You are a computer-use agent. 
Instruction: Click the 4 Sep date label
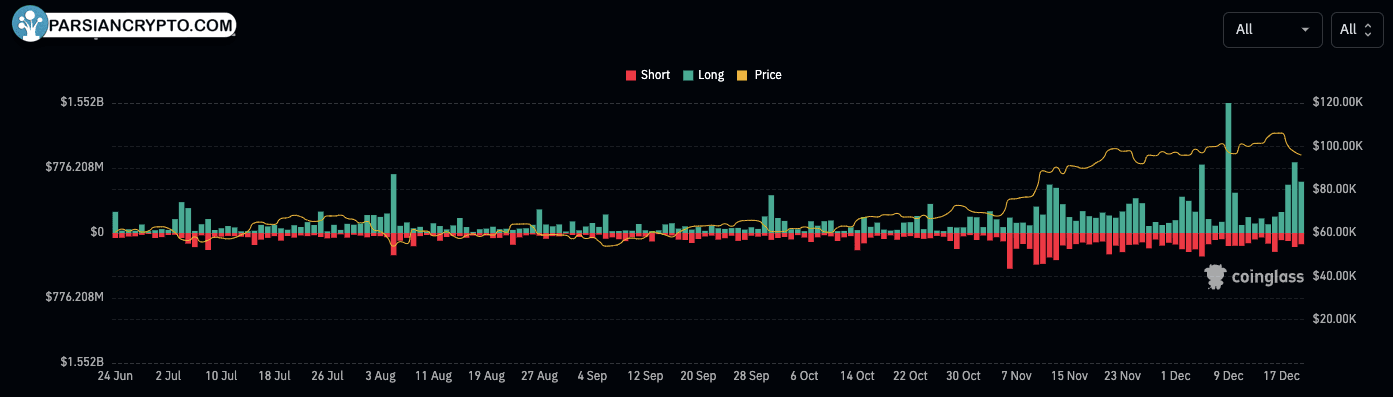click(592, 376)
